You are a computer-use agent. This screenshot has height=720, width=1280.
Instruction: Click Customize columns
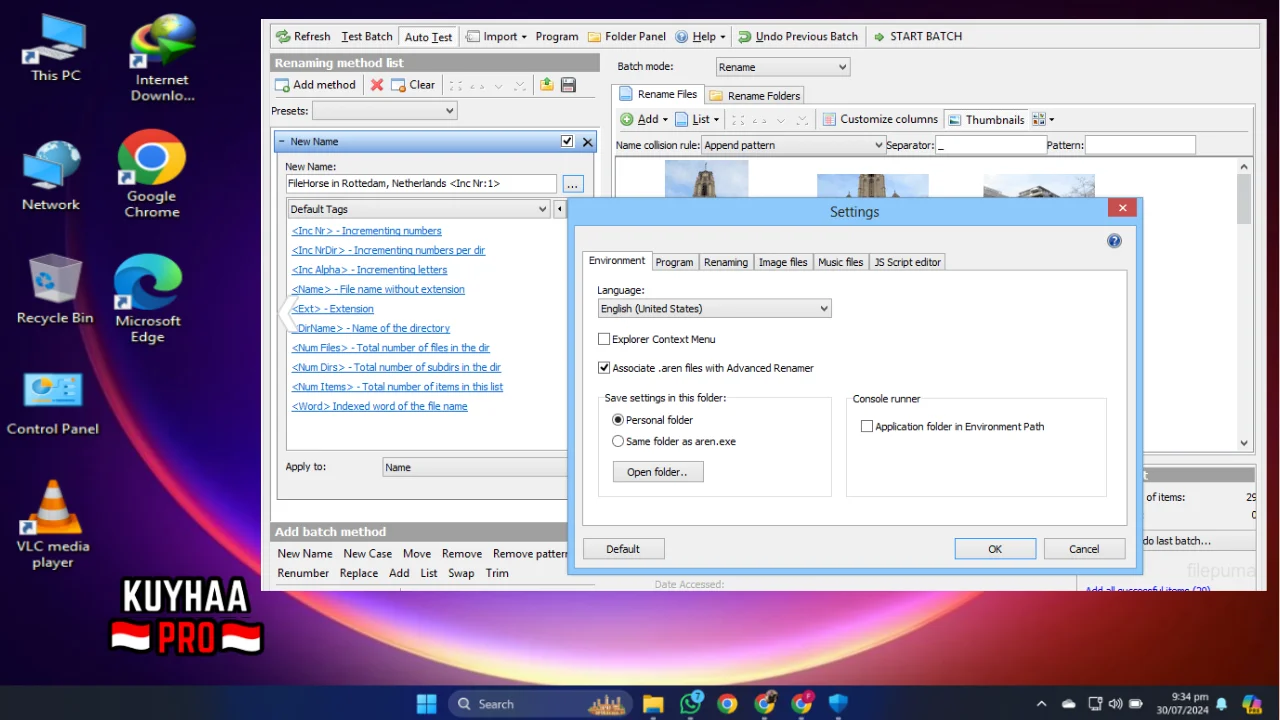(880, 119)
